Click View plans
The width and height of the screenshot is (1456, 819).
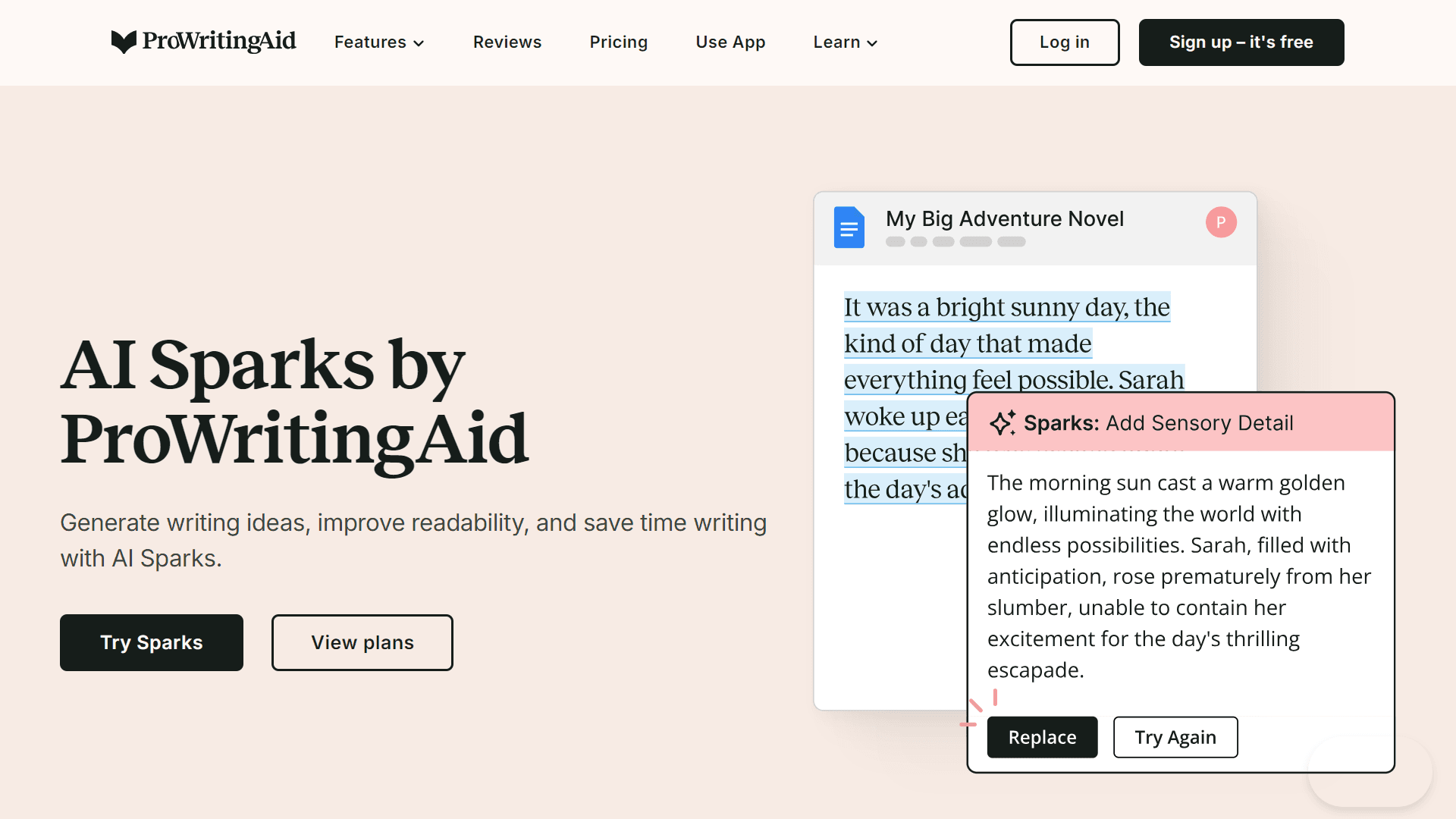click(362, 642)
